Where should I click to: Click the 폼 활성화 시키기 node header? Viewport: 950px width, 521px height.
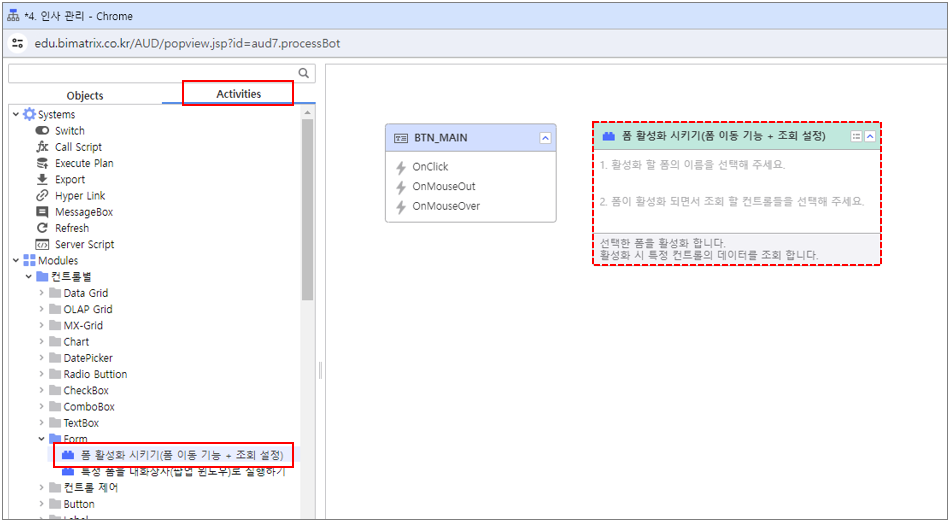pyautogui.click(x=736, y=137)
